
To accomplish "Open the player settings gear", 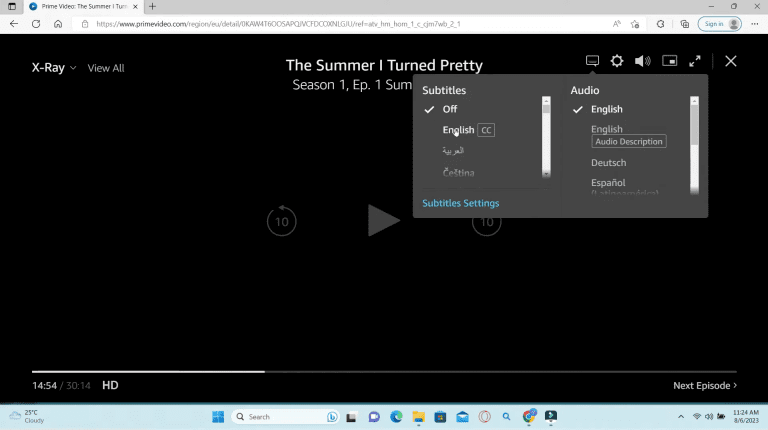I will [x=617, y=61].
